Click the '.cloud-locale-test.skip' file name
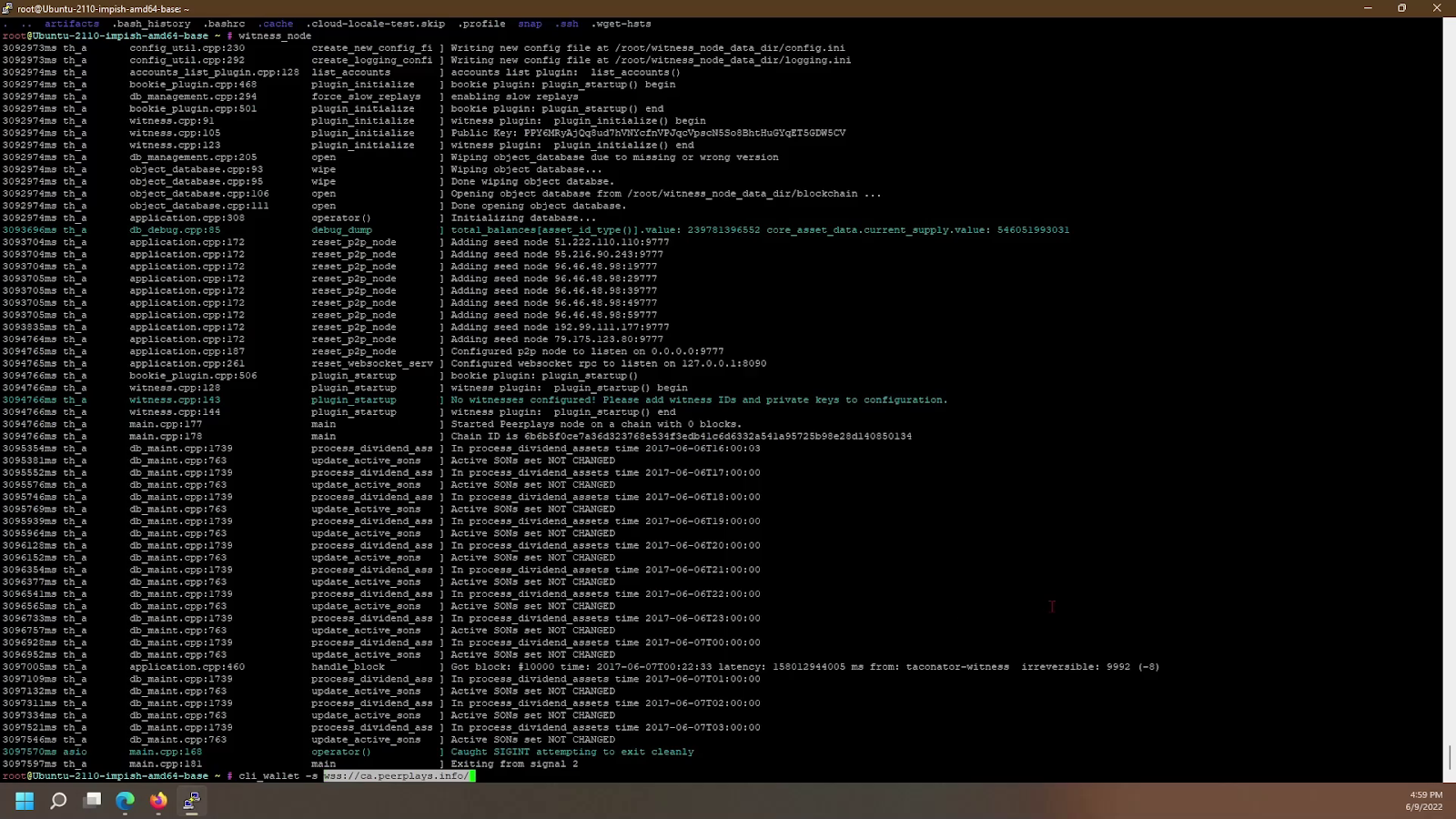 (x=375, y=24)
